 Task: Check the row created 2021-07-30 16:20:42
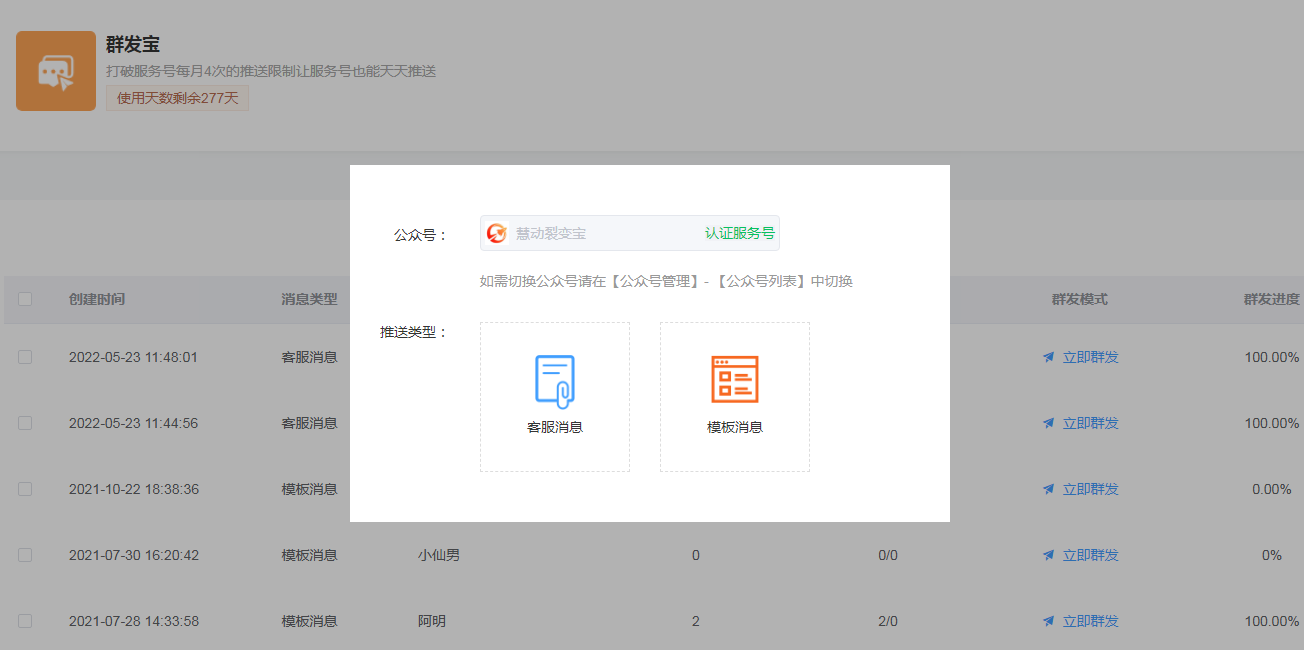(25, 555)
